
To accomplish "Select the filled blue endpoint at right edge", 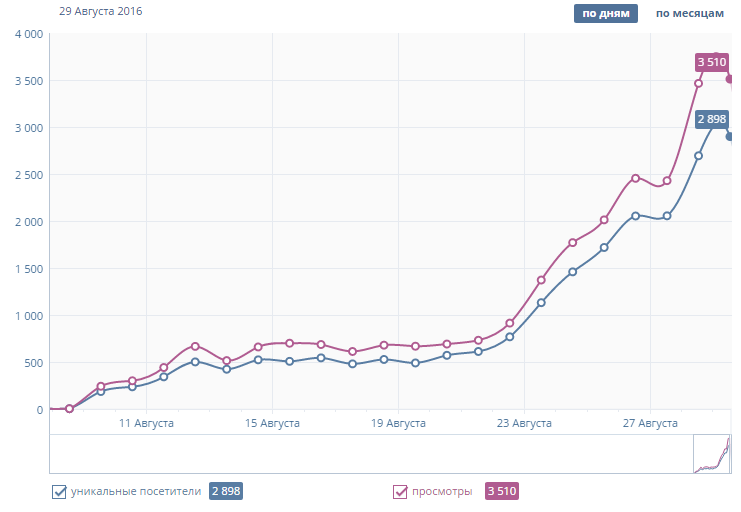I will [730, 136].
